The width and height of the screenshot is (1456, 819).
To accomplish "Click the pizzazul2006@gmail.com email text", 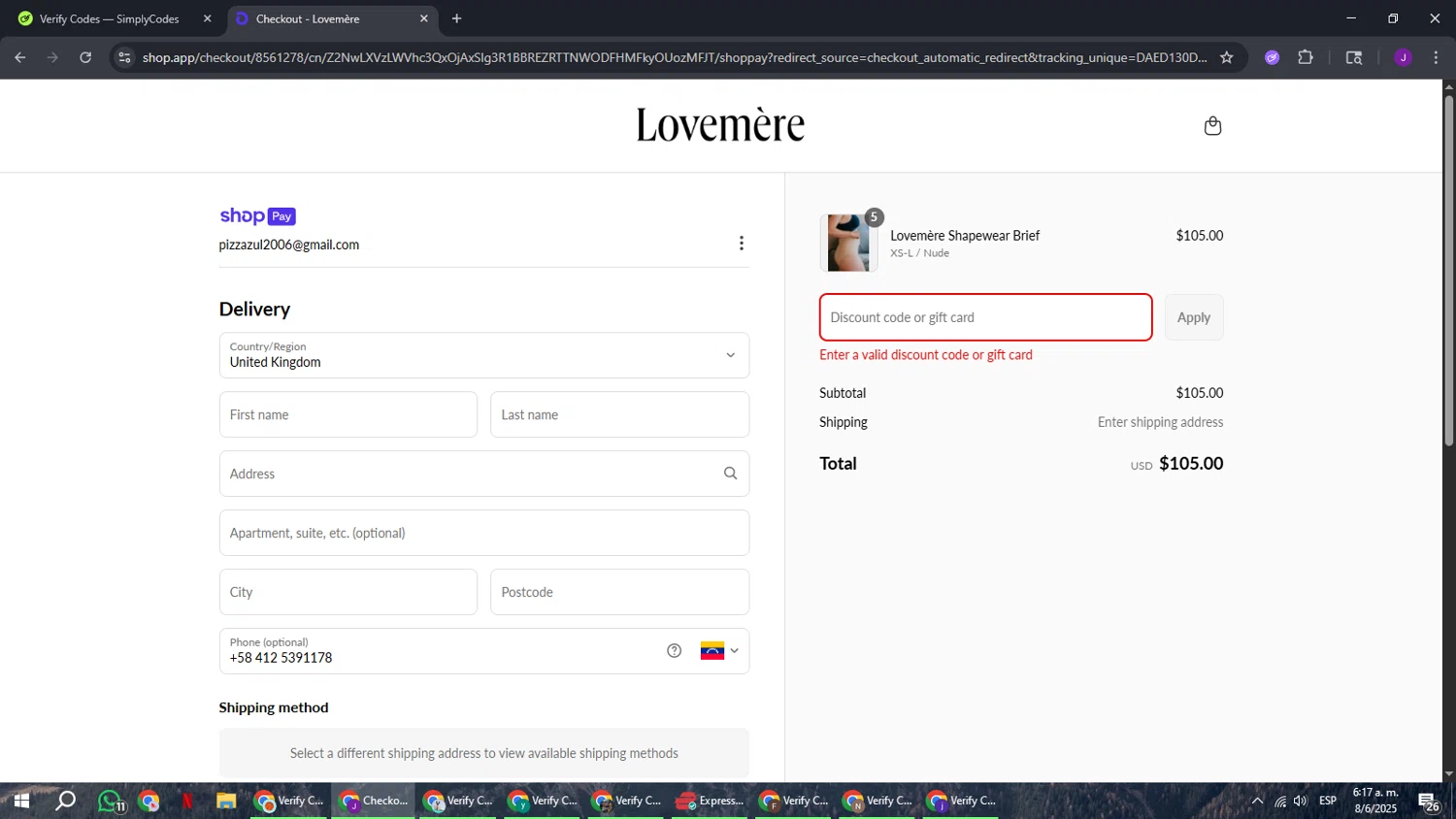I will (x=289, y=245).
